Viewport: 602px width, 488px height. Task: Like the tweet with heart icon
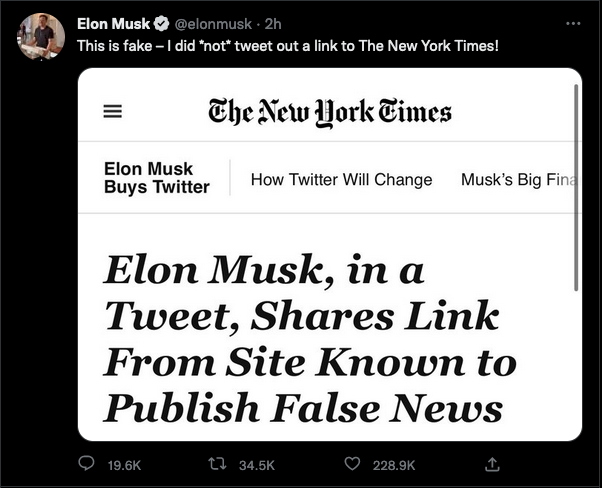tap(352, 463)
